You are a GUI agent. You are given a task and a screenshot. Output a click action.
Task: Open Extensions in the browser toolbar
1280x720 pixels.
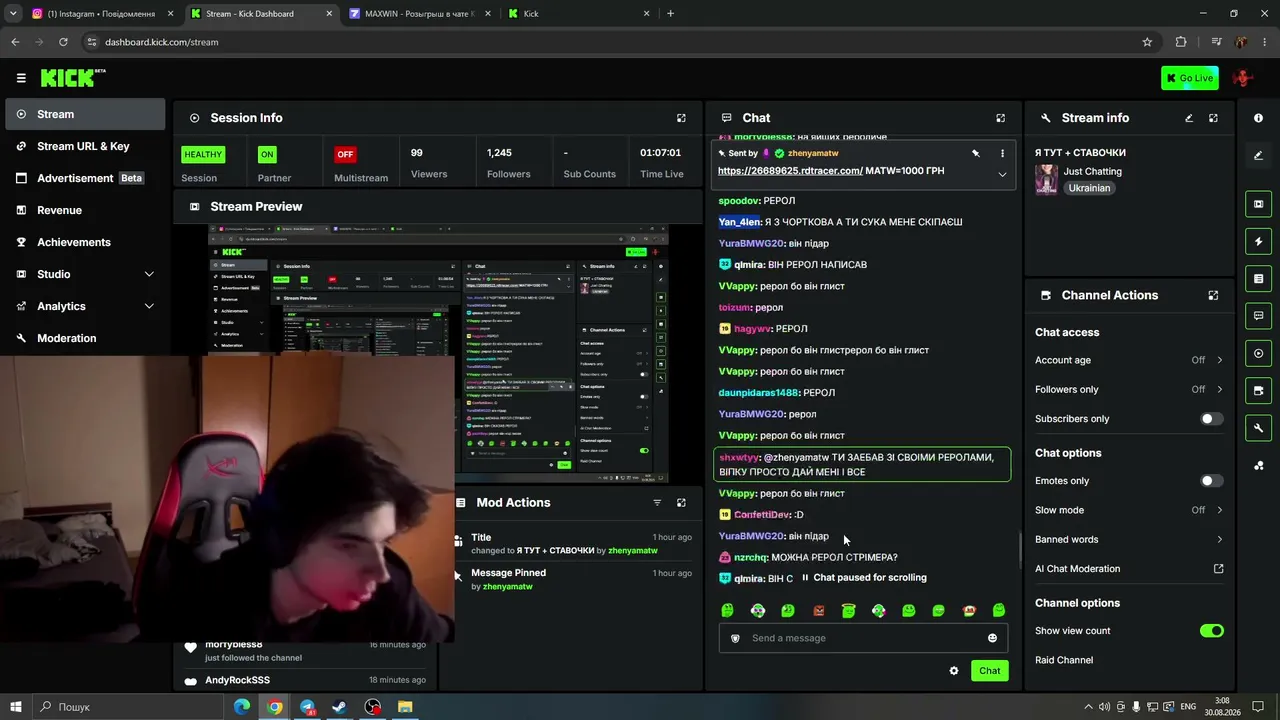[x=1181, y=42]
